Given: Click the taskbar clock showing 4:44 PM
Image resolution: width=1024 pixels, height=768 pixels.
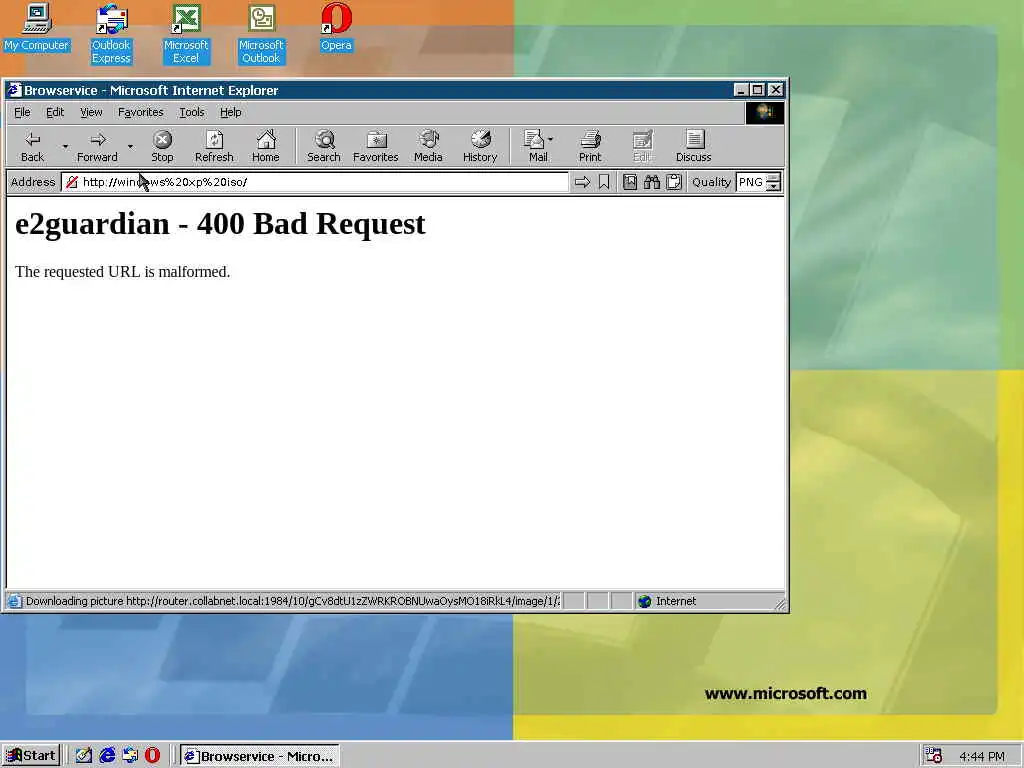Looking at the screenshot, I should [982, 756].
